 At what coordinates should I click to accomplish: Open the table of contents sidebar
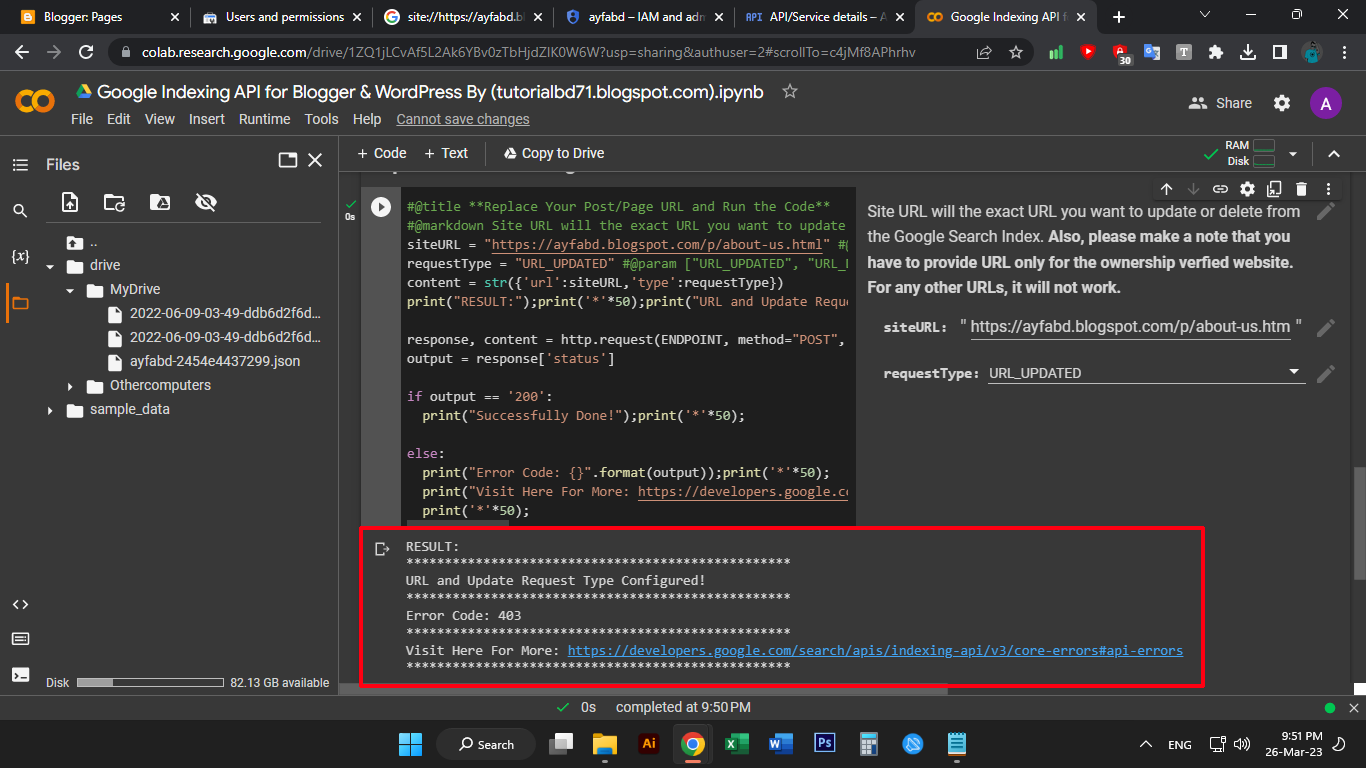[x=20, y=165]
